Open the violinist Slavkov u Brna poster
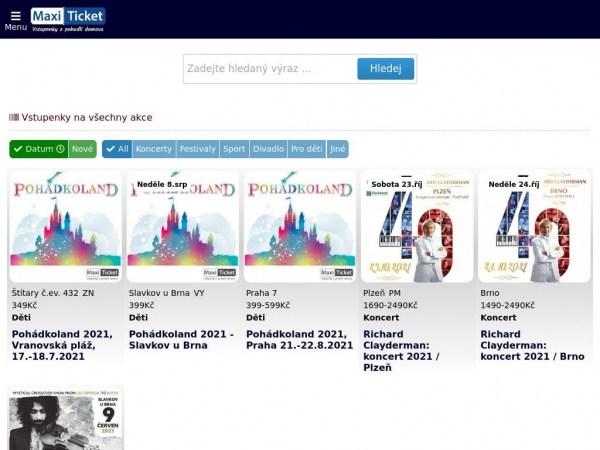Screen dimensions: 600x450 click(x=65, y=419)
